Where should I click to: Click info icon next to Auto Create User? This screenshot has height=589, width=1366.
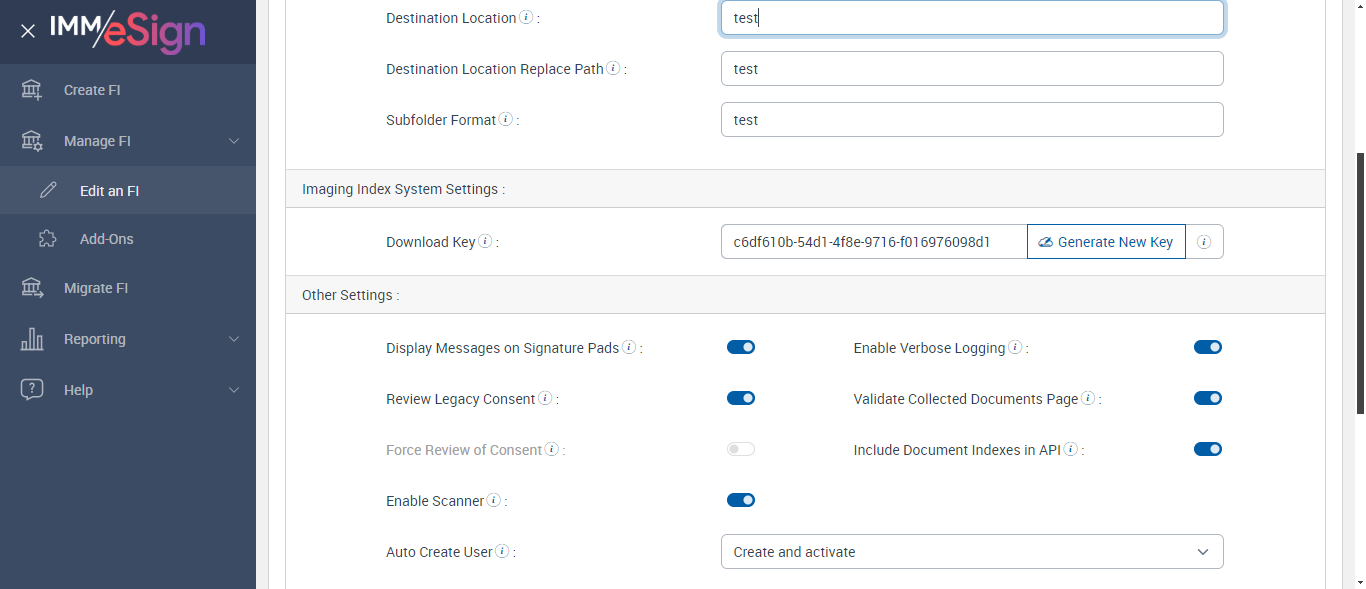(502, 552)
